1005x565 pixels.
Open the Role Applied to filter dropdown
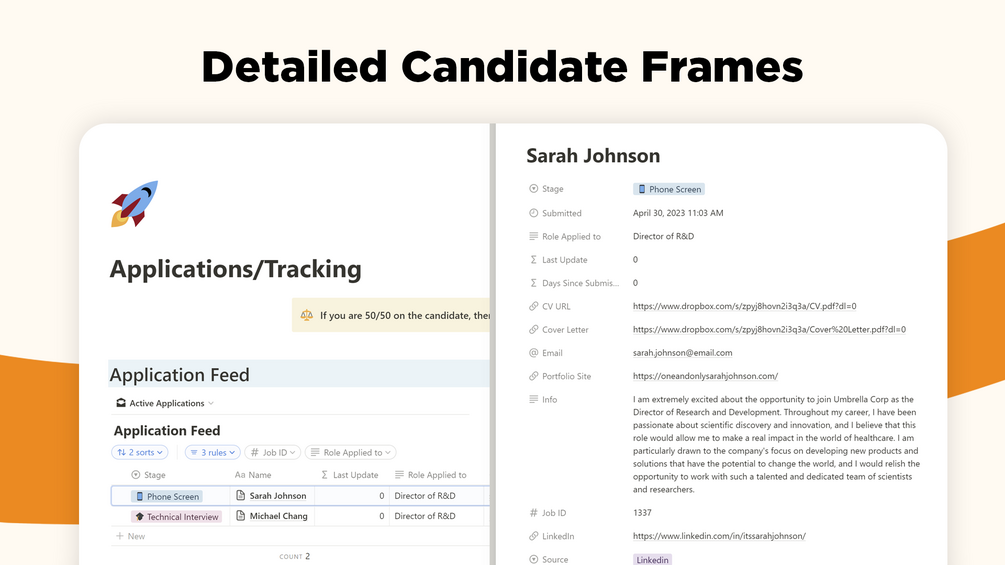click(x=351, y=452)
